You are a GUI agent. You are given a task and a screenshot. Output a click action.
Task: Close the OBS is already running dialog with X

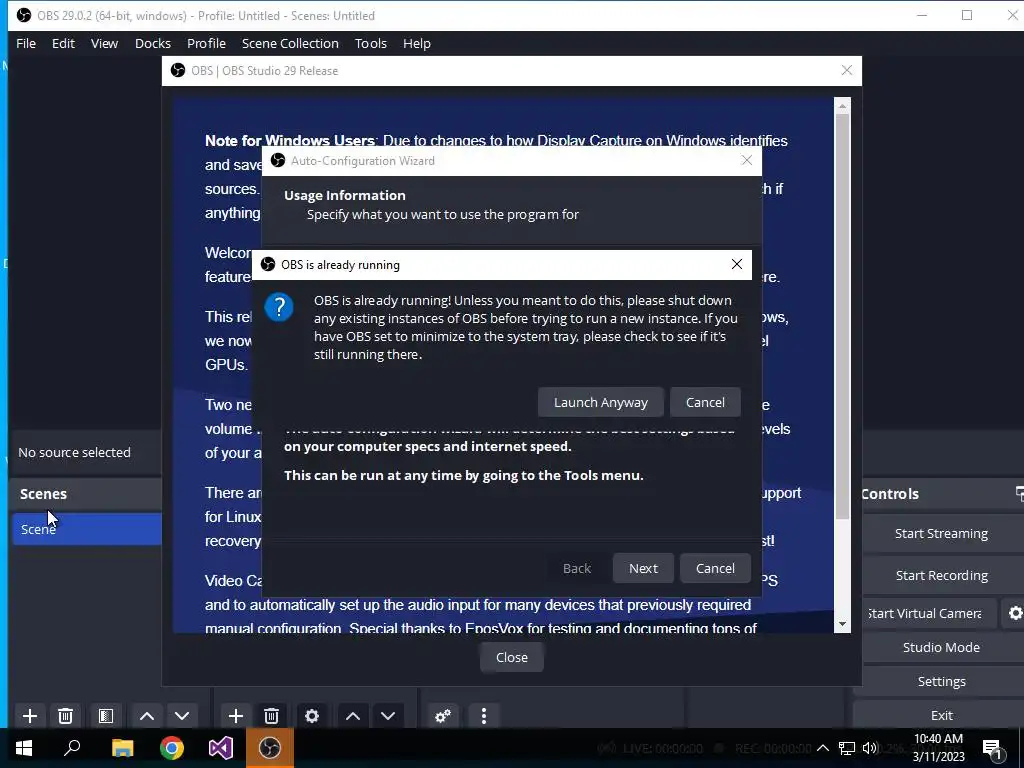[737, 264]
